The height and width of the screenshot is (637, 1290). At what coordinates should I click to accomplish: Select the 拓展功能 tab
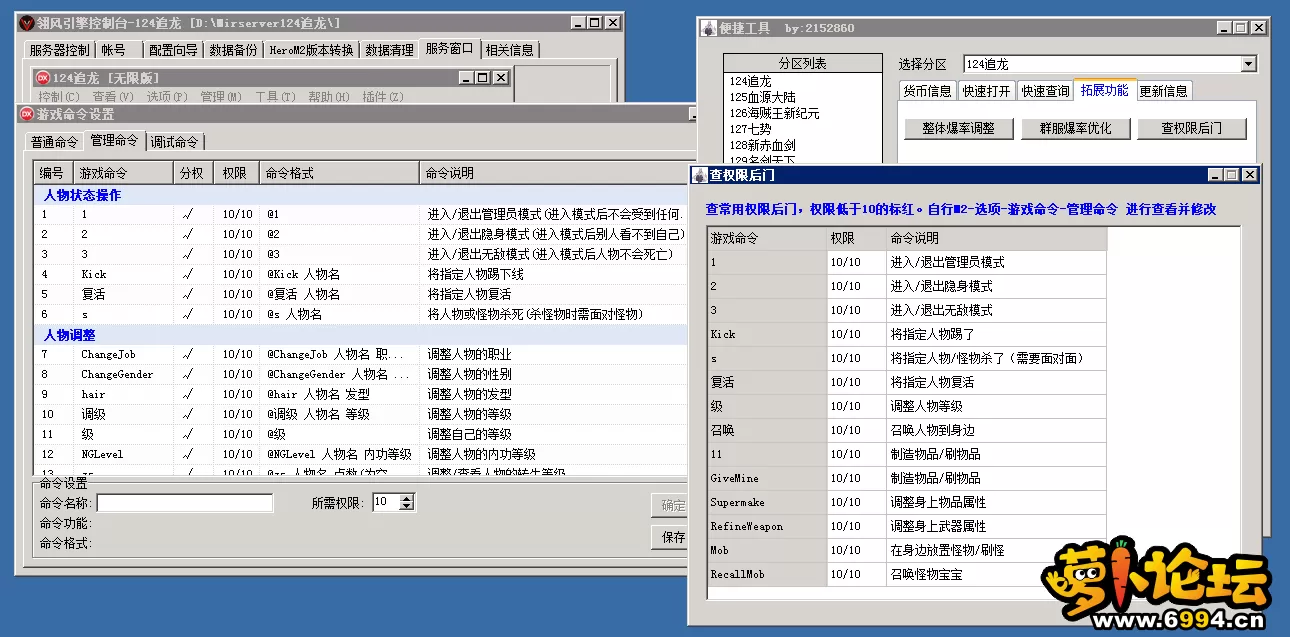[x=1104, y=90]
